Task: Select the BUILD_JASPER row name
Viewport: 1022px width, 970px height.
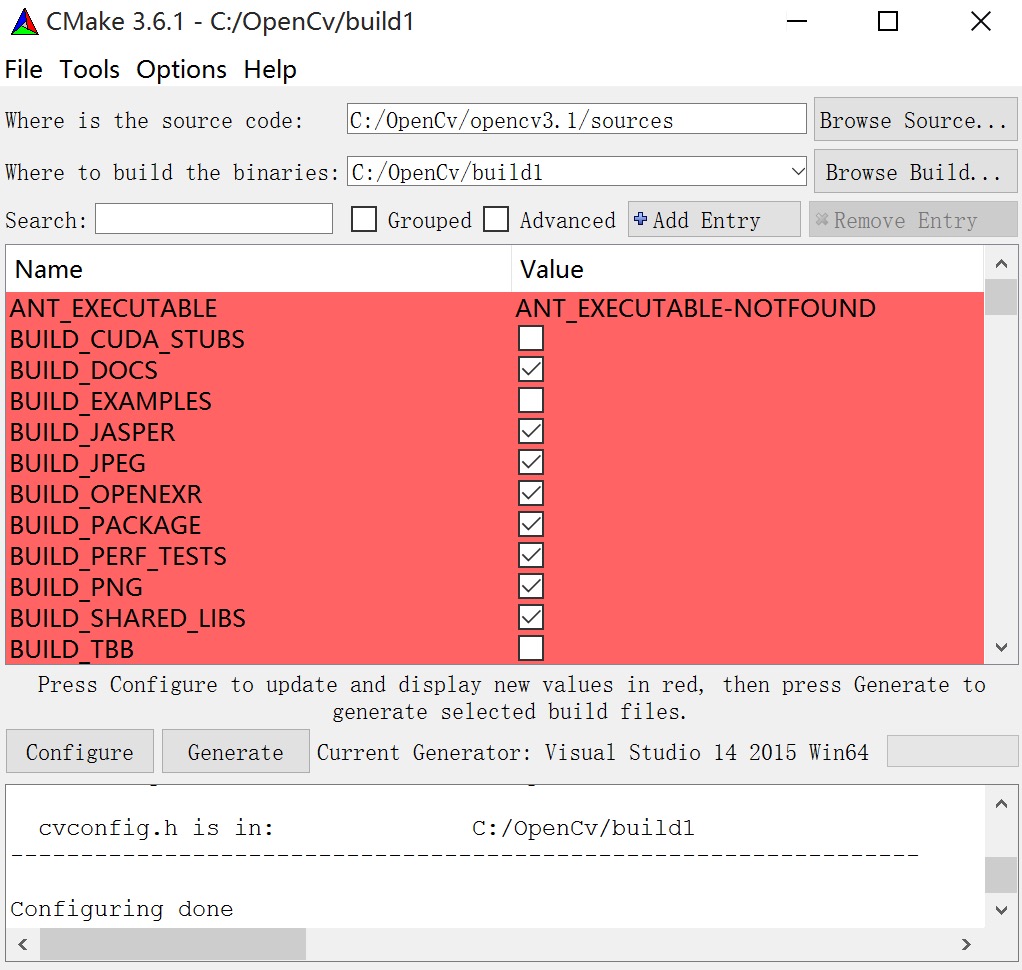Action: (x=93, y=432)
